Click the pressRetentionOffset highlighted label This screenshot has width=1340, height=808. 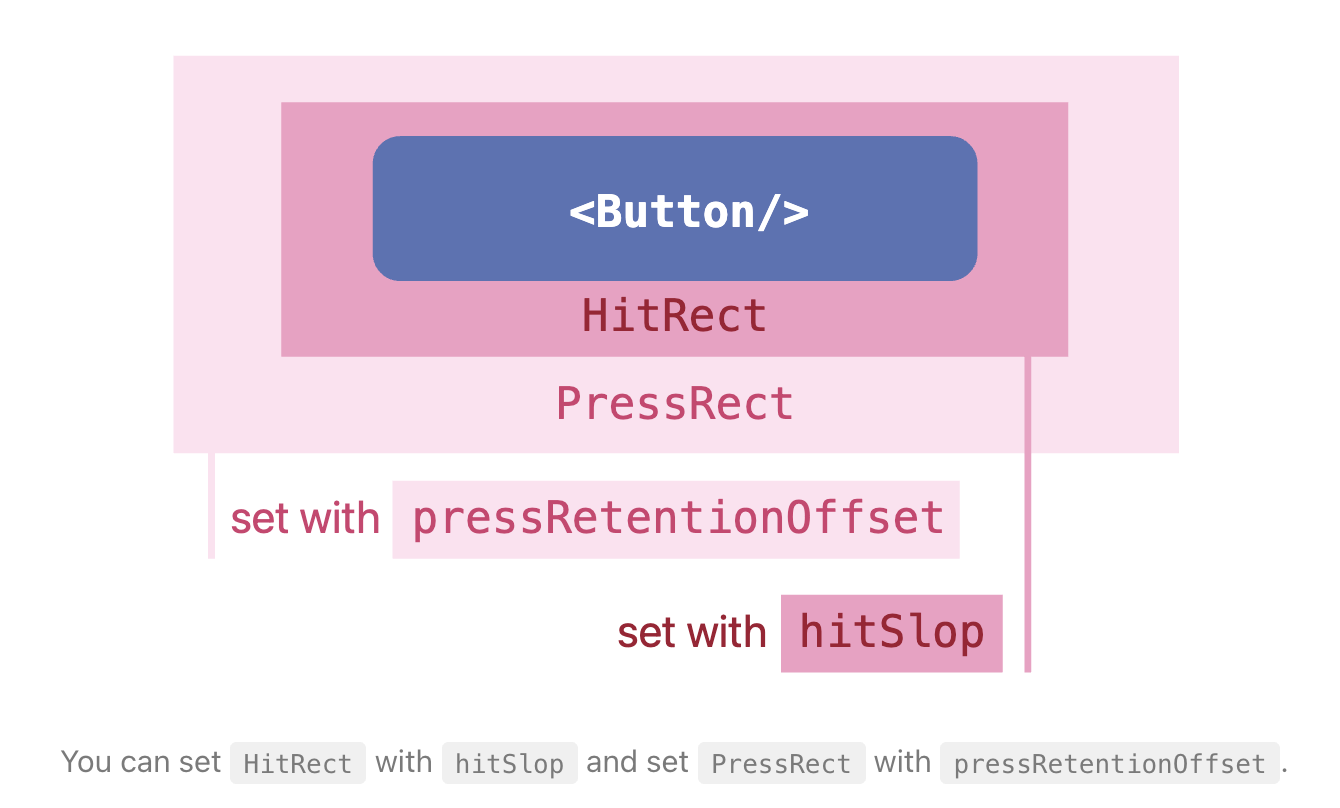pyautogui.click(x=676, y=519)
